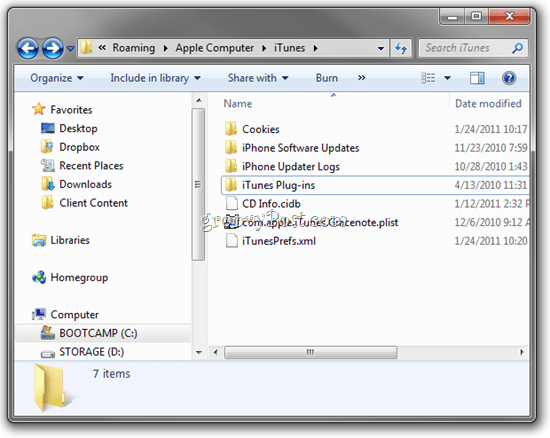Open the Organize menu
The image size is (550, 438).
click(57, 78)
